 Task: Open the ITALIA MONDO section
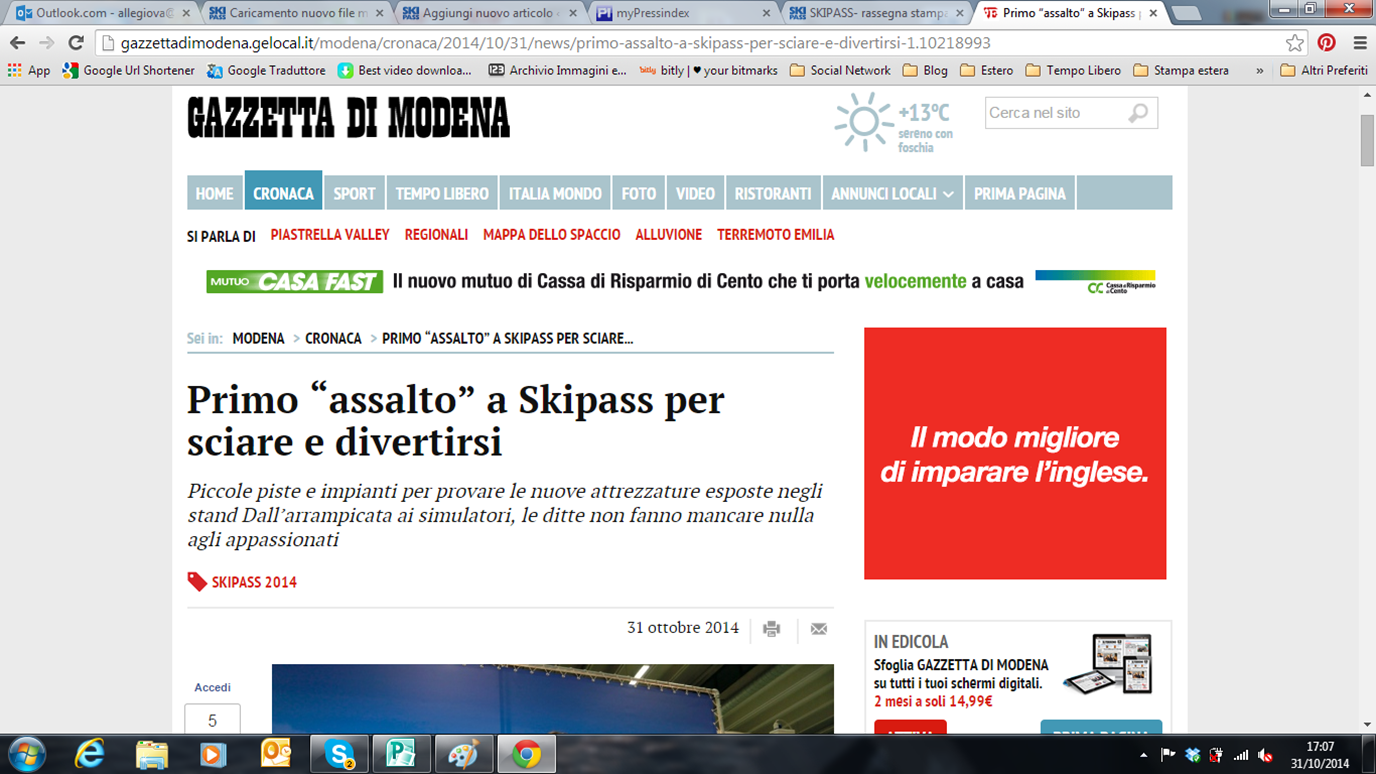(x=555, y=193)
